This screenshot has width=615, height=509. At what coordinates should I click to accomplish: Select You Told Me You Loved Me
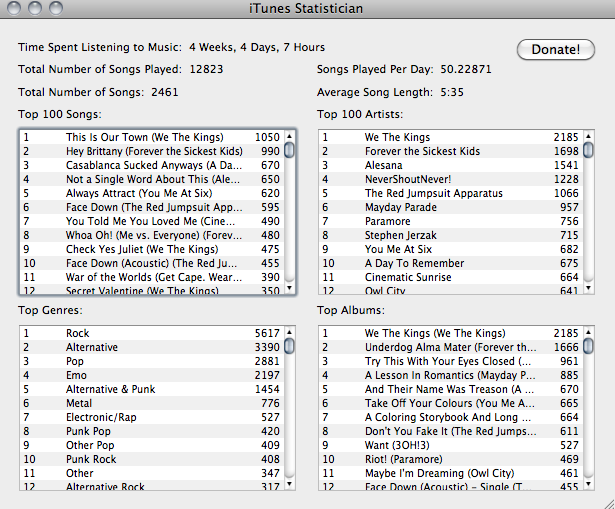pyautogui.click(x=152, y=222)
